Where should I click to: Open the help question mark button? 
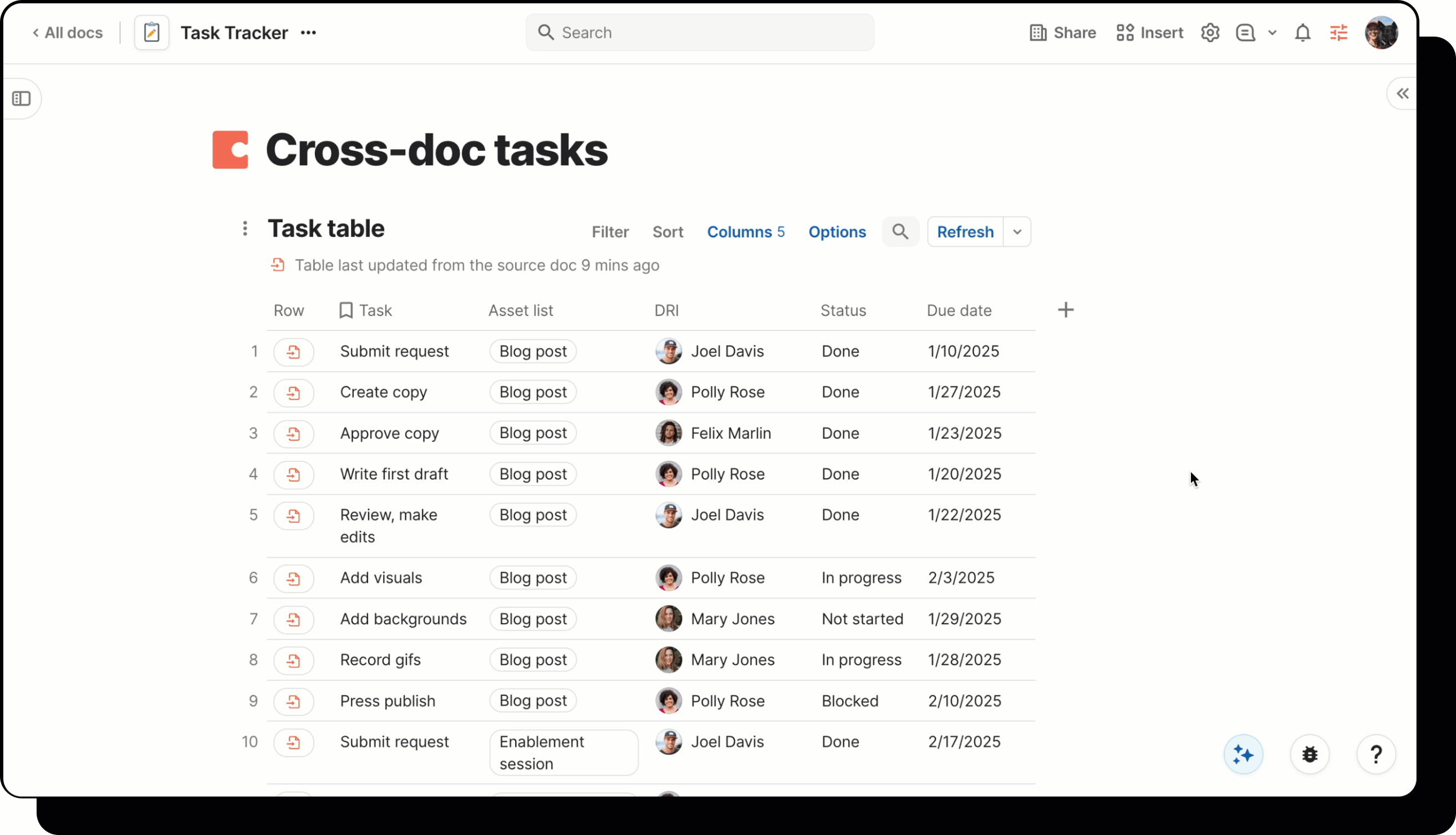[1376, 755]
